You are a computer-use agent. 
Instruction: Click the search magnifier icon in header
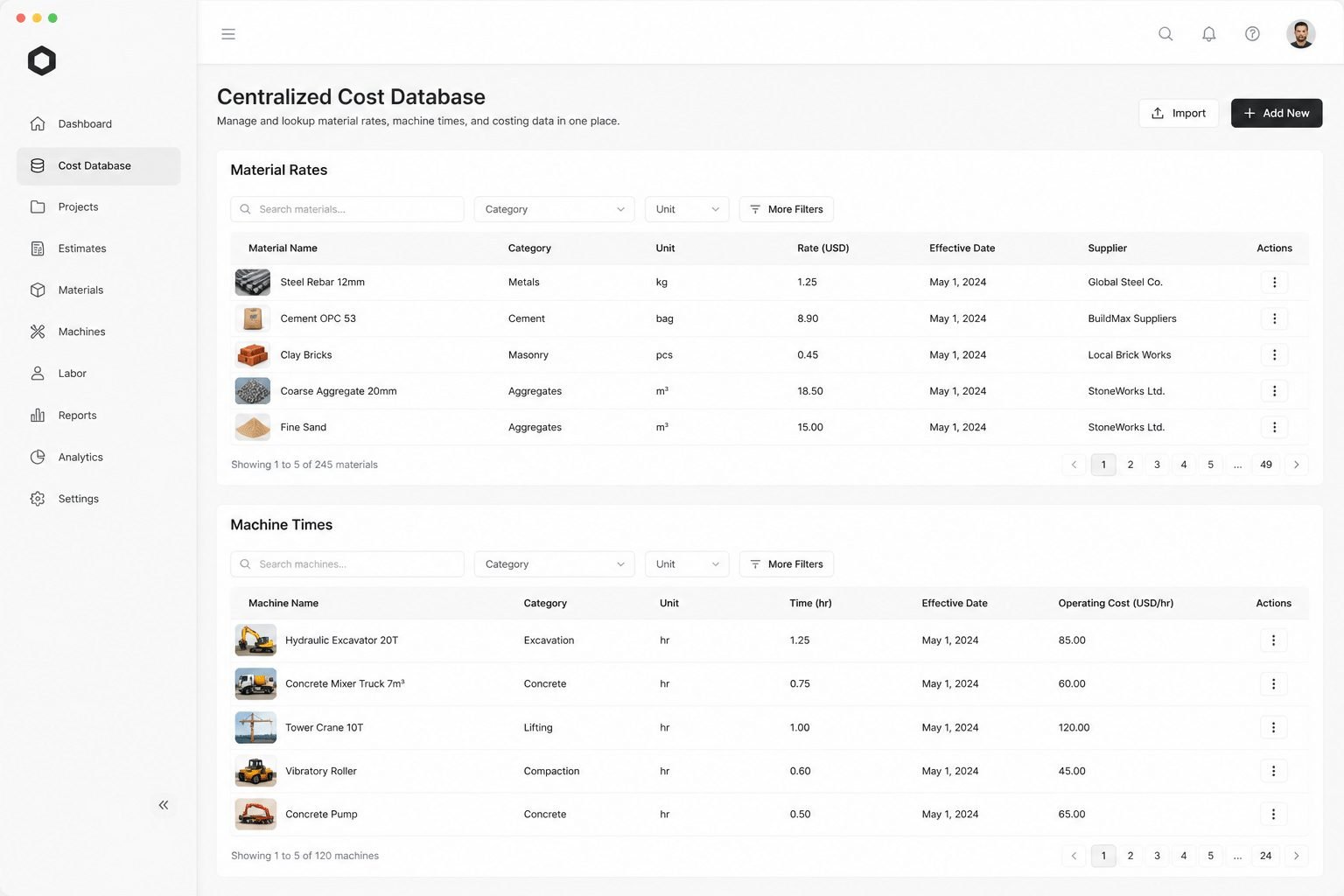[x=1165, y=34]
